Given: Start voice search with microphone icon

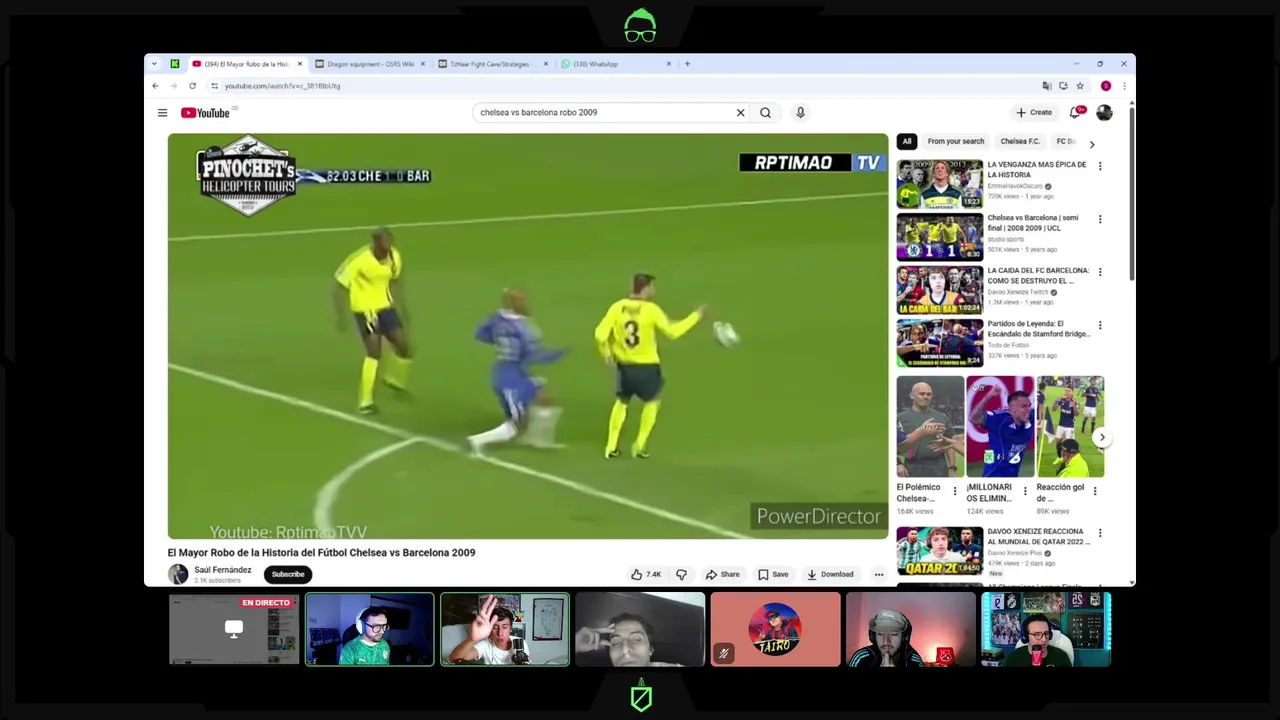Looking at the screenshot, I should click(x=800, y=113).
